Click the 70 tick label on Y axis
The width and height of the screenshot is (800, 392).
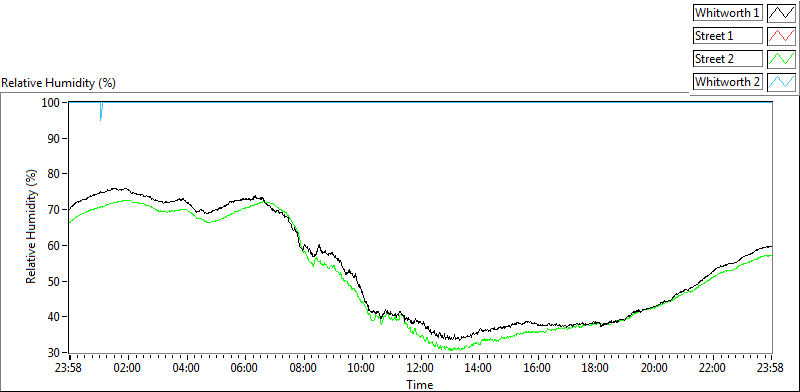tap(55, 210)
